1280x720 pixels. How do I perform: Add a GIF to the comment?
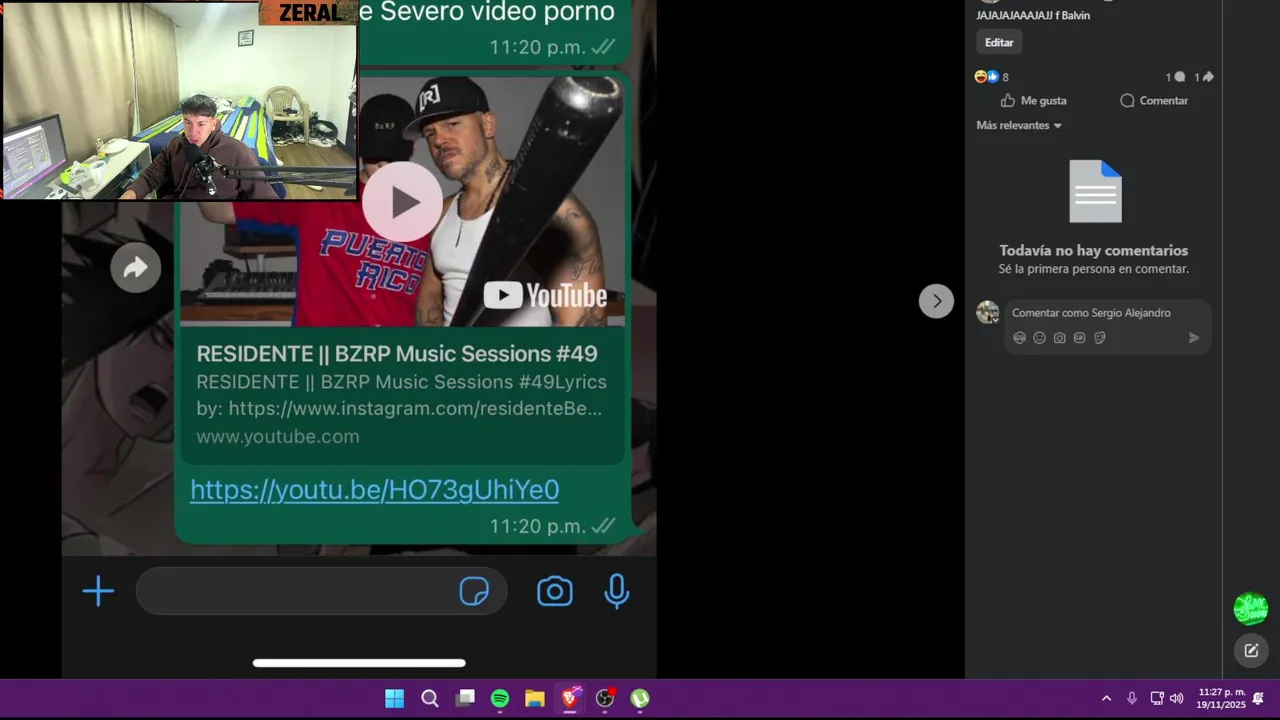click(x=1079, y=338)
